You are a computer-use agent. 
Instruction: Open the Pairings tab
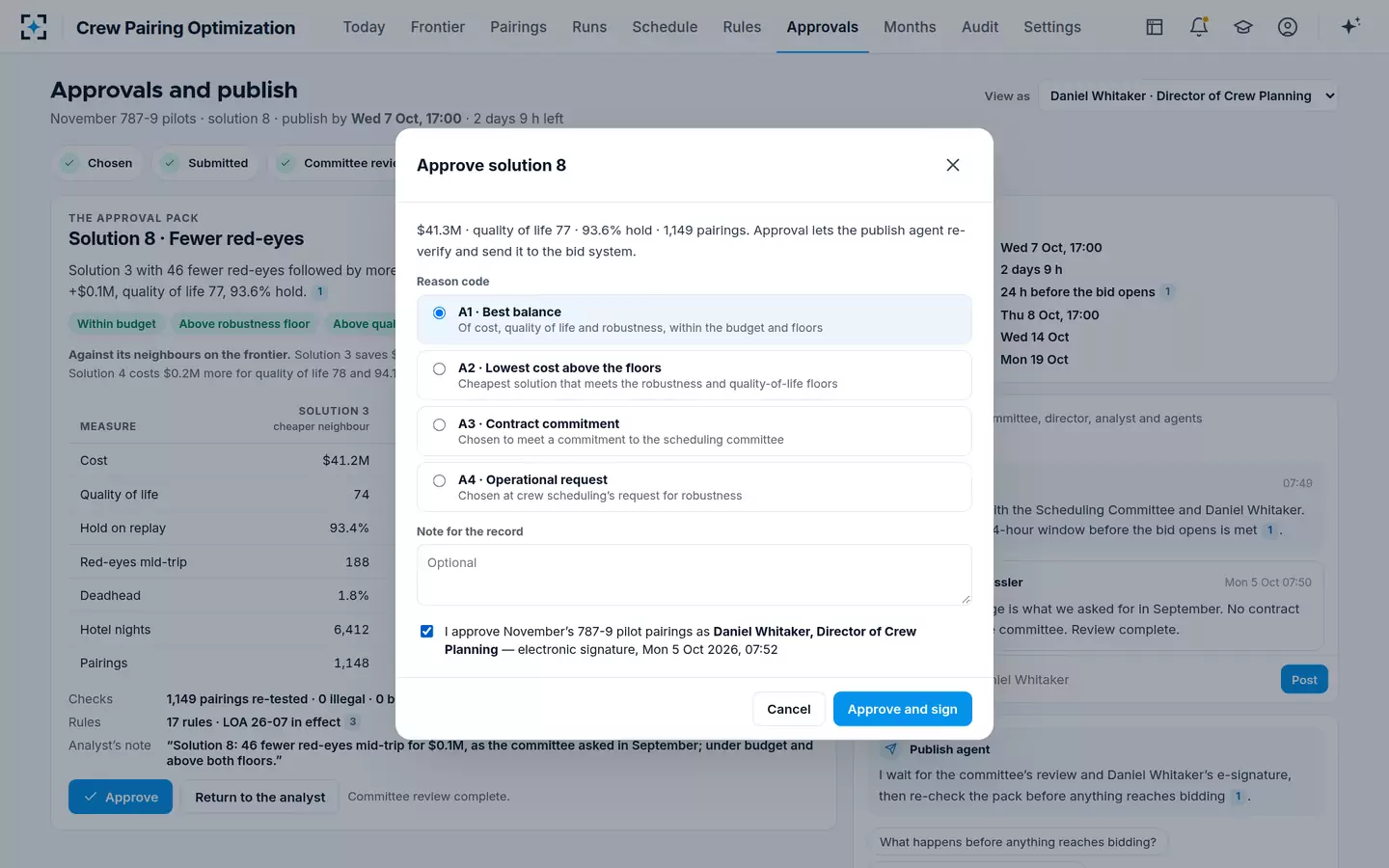click(518, 27)
